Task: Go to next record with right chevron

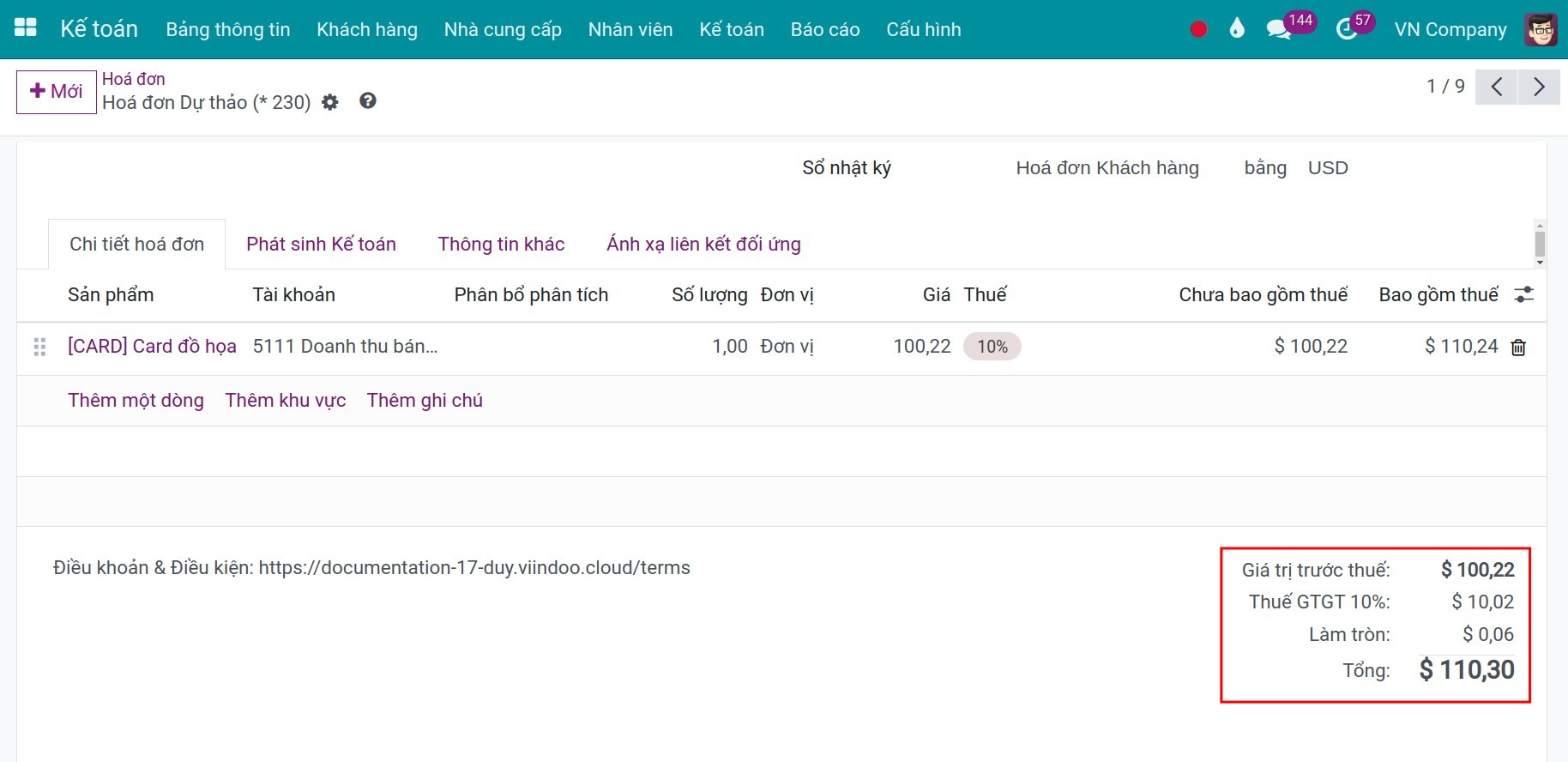Action: coord(1539,87)
